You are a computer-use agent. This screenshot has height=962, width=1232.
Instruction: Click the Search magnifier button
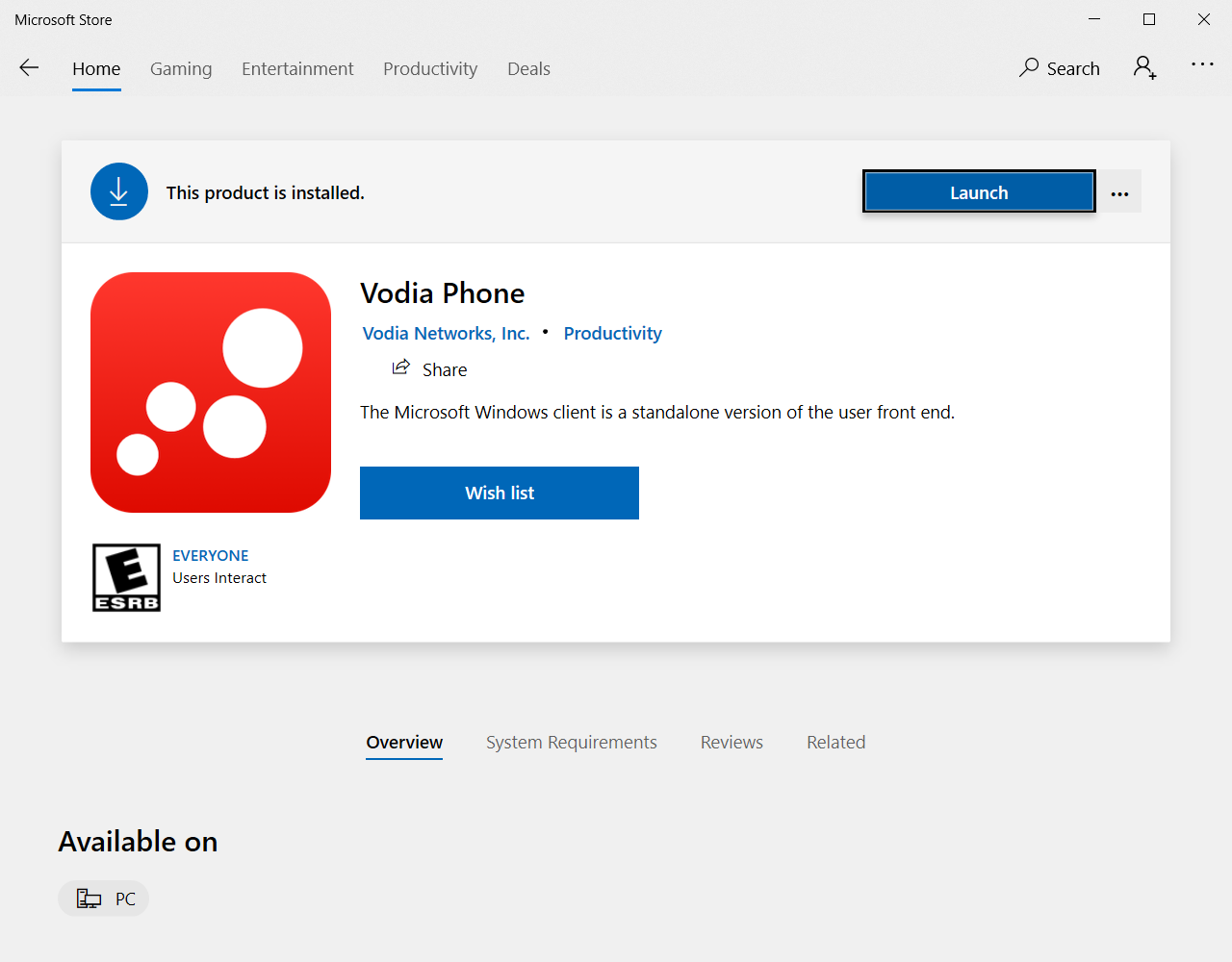1059,67
